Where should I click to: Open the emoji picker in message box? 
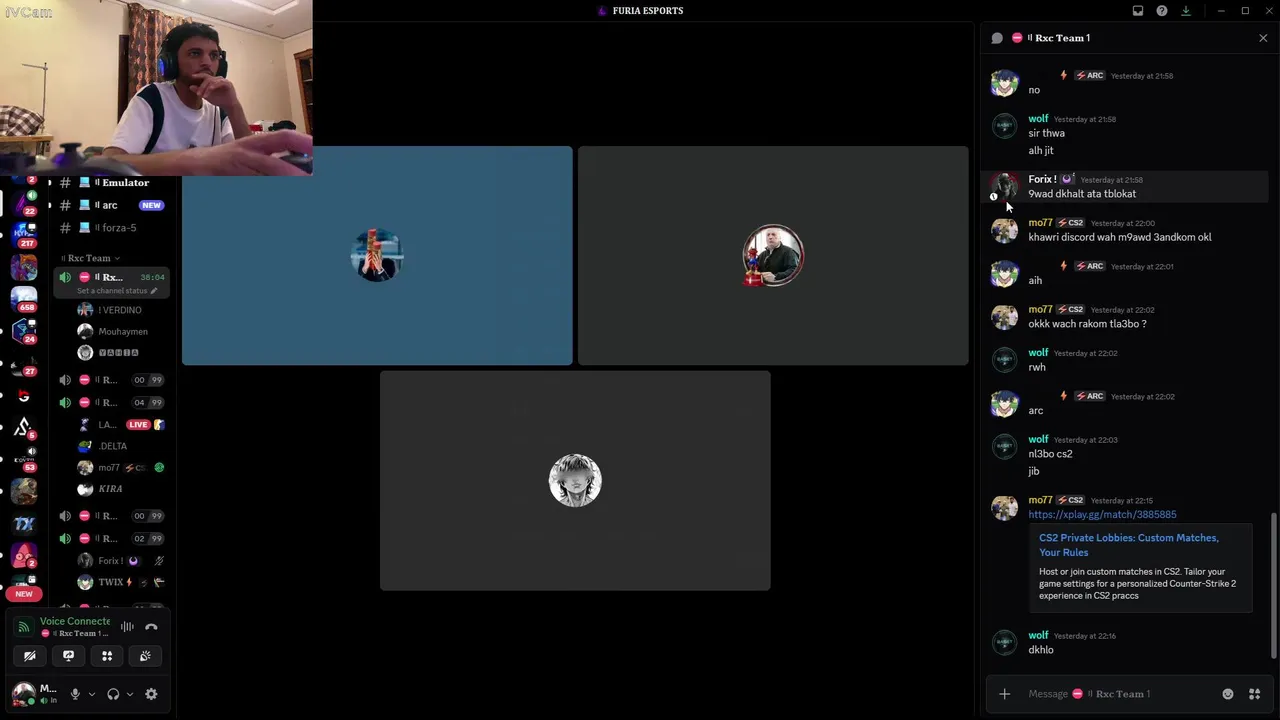coord(1228,694)
